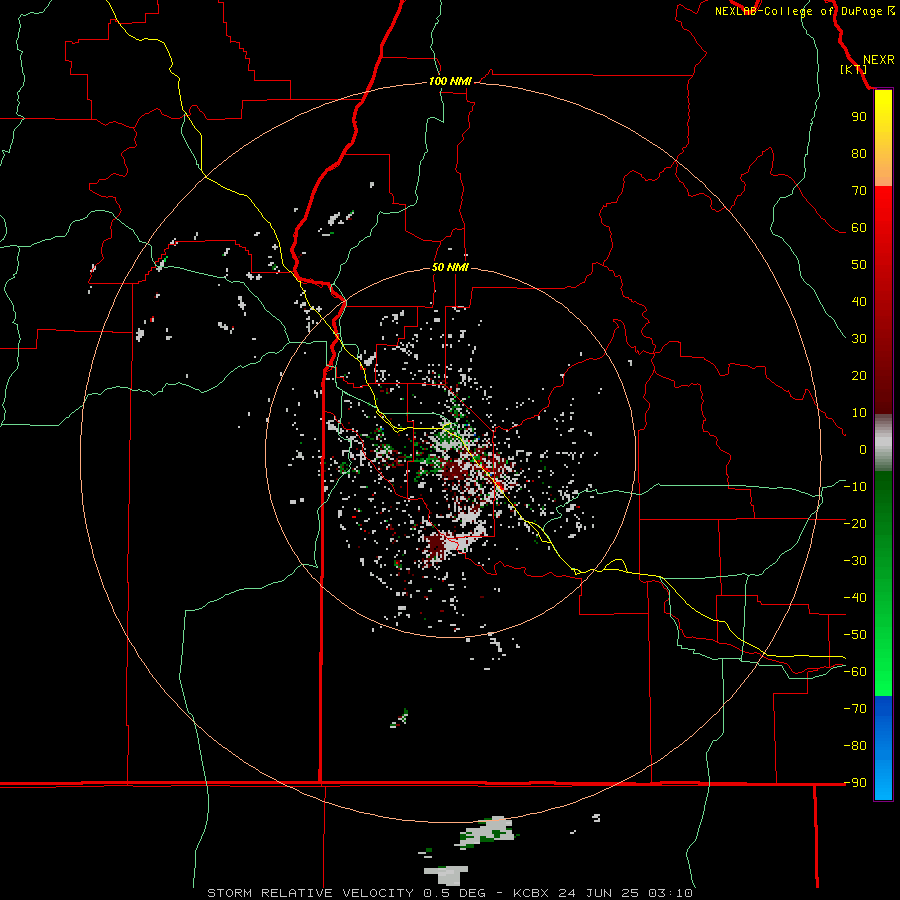Click the -30 value on velocity scale
Image resolution: width=900 pixels, height=900 pixels.
(x=855, y=561)
